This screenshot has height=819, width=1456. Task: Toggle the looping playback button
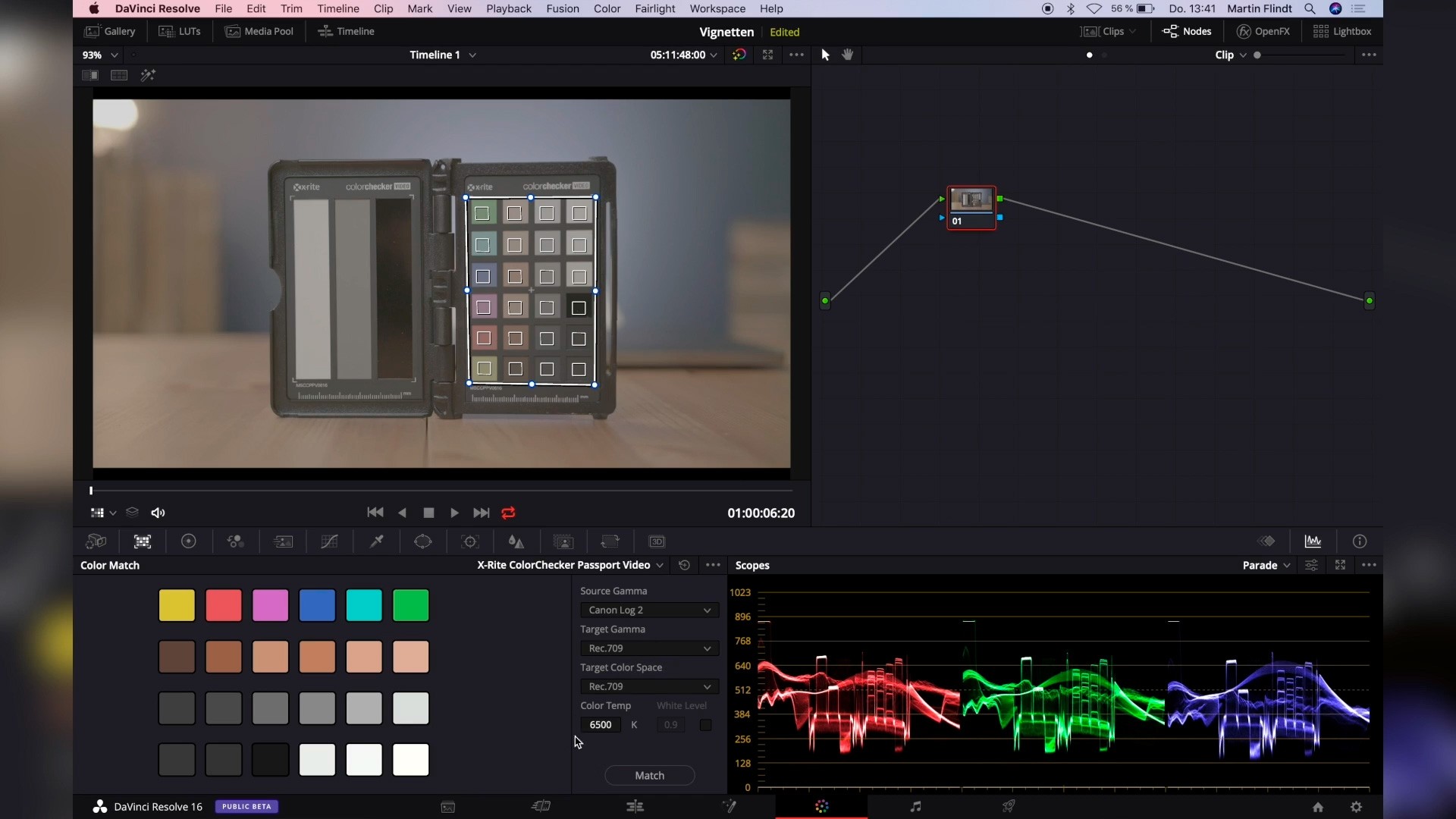tap(508, 512)
